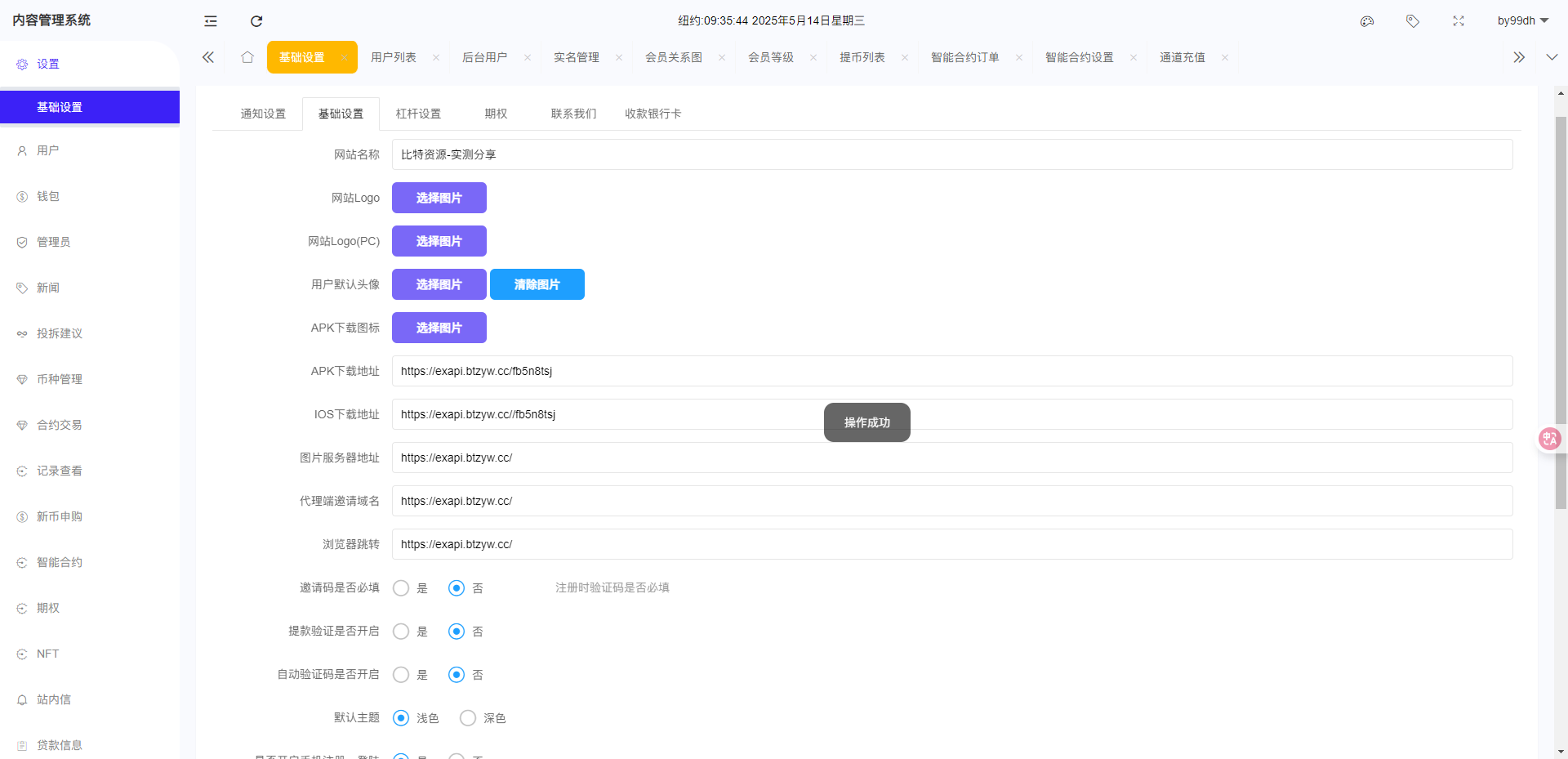This screenshot has width=1568, height=759.
Task: Expand hidden tabs with the right double-chevron
Action: click(x=1518, y=57)
